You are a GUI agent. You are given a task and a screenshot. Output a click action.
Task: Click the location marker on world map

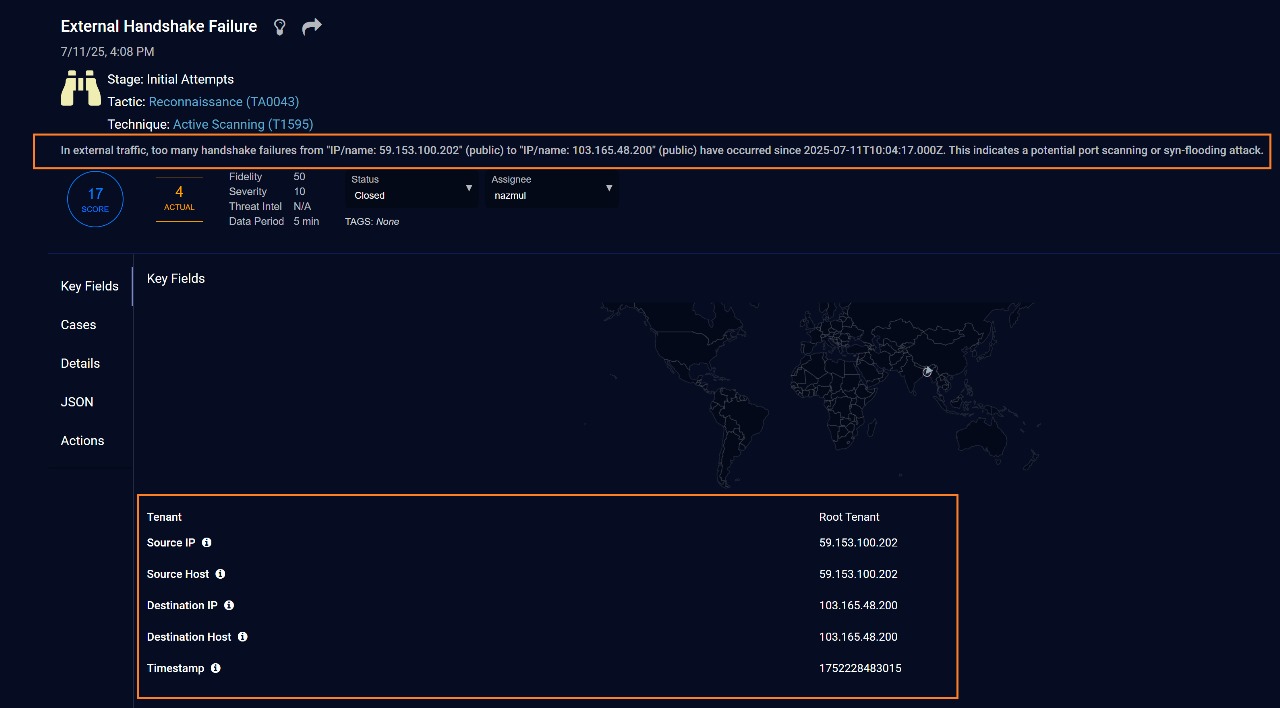point(927,371)
